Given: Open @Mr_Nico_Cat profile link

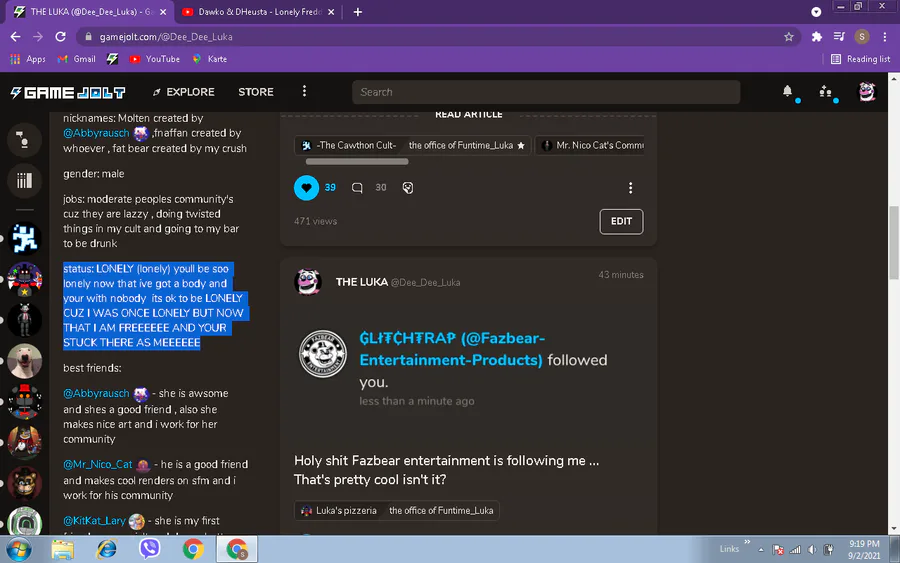Looking at the screenshot, I should [x=98, y=464].
